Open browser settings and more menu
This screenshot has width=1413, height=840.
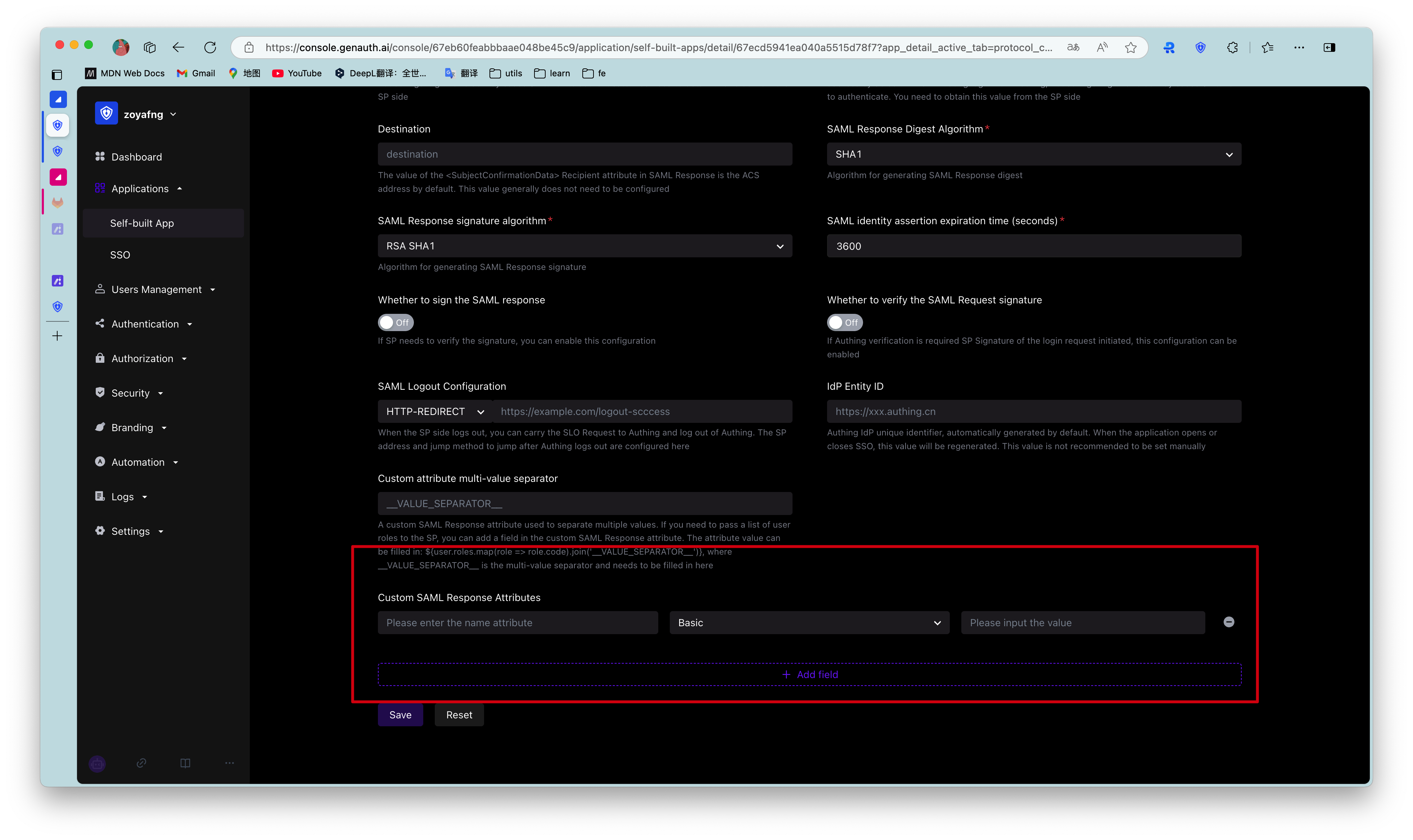click(x=1299, y=48)
